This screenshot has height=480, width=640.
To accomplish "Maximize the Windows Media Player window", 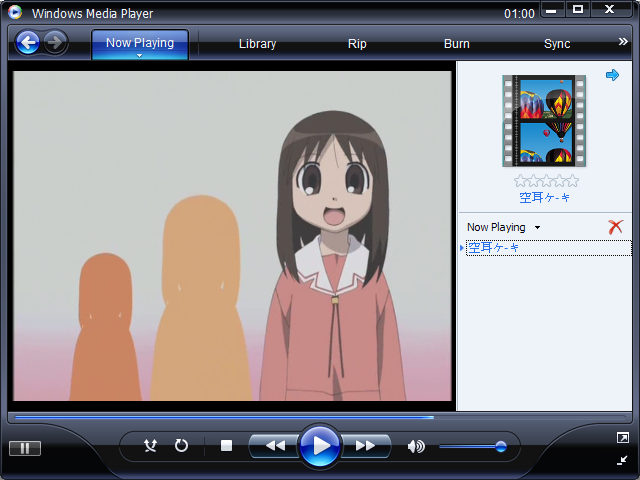I will point(578,10).
